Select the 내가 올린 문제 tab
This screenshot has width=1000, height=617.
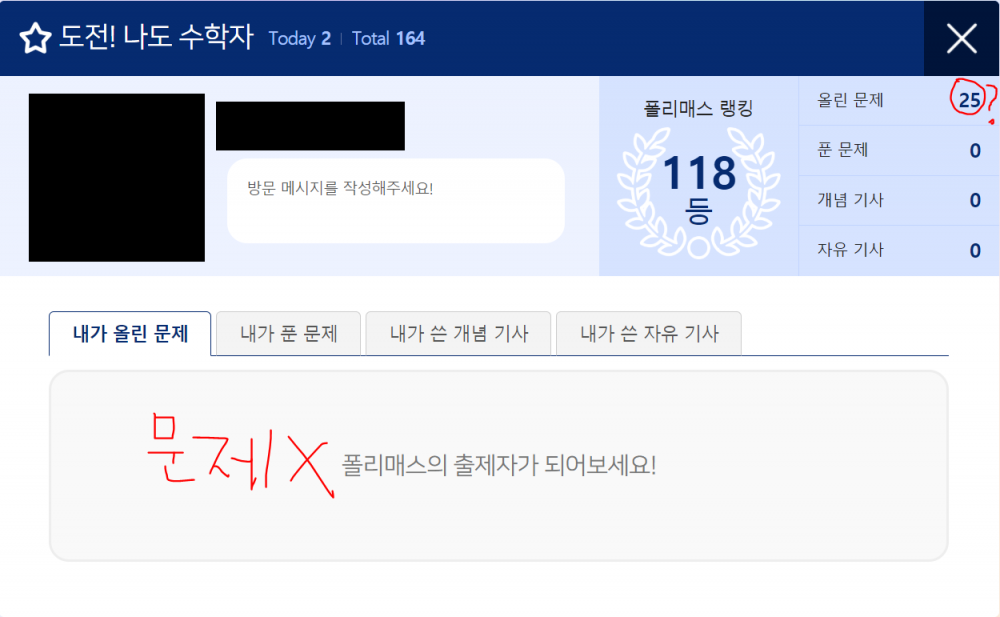pos(130,334)
